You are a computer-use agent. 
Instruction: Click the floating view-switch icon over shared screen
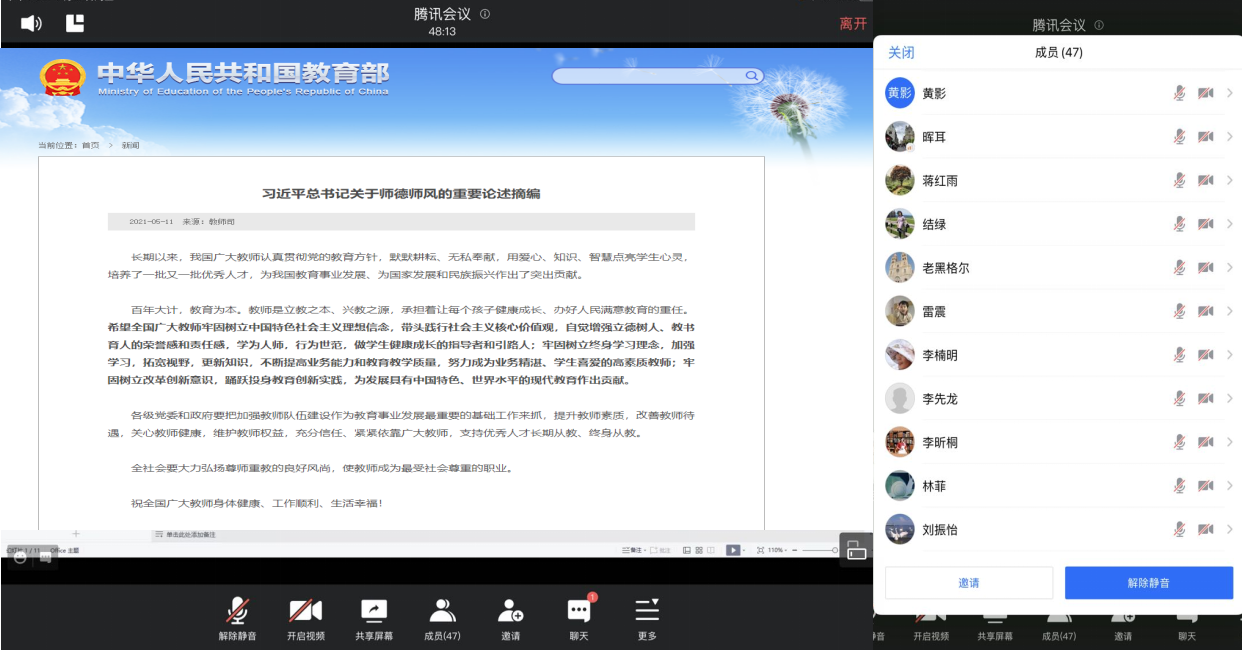[x=856, y=550]
